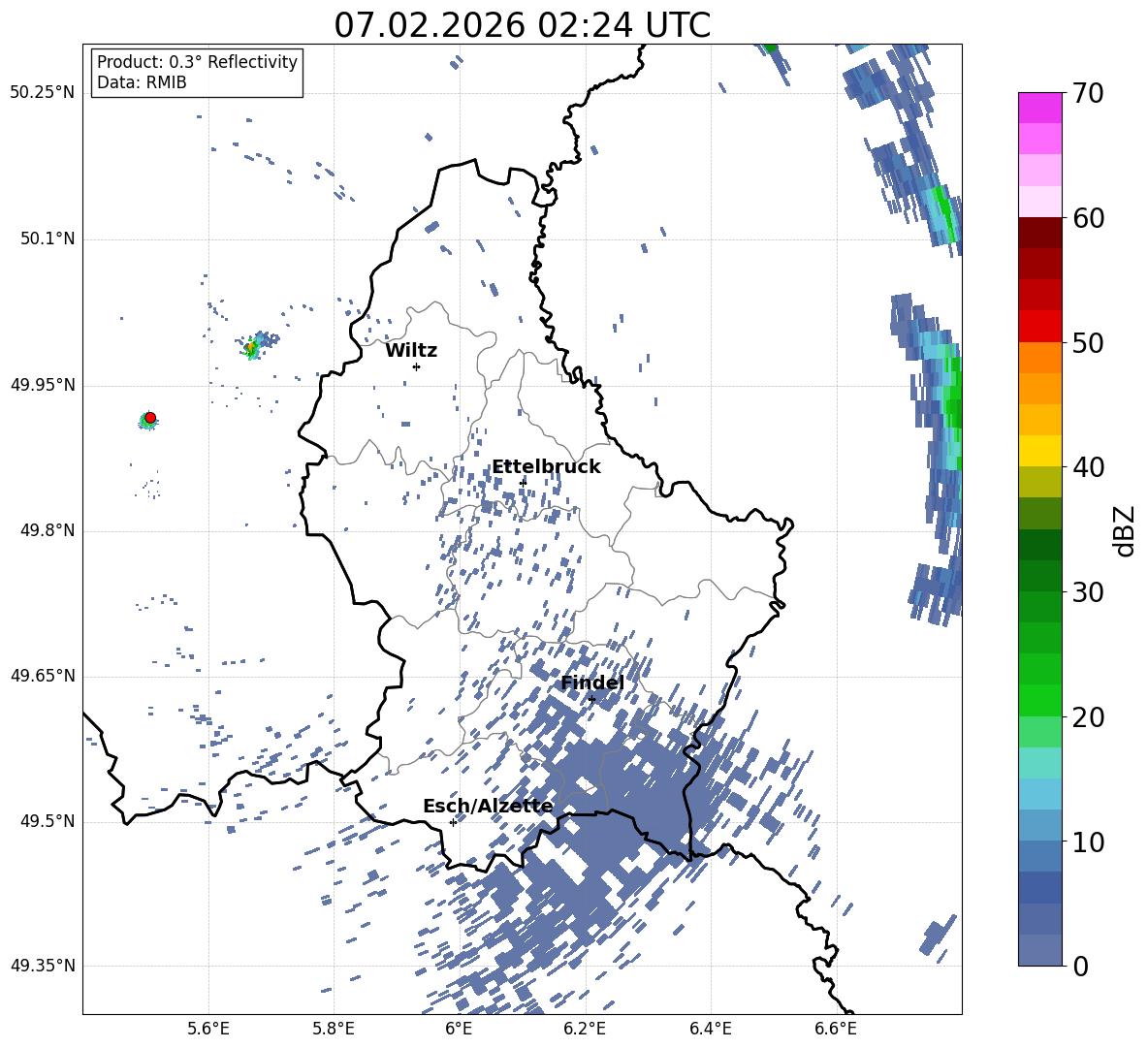Click the 5.8°E longitude label
The width and height of the screenshot is (1148, 1048).
tap(334, 1030)
